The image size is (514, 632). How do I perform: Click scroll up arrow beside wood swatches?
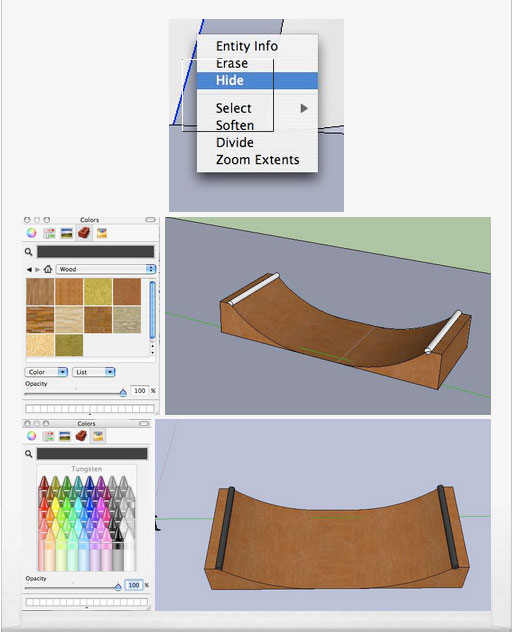click(x=152, y=346)
